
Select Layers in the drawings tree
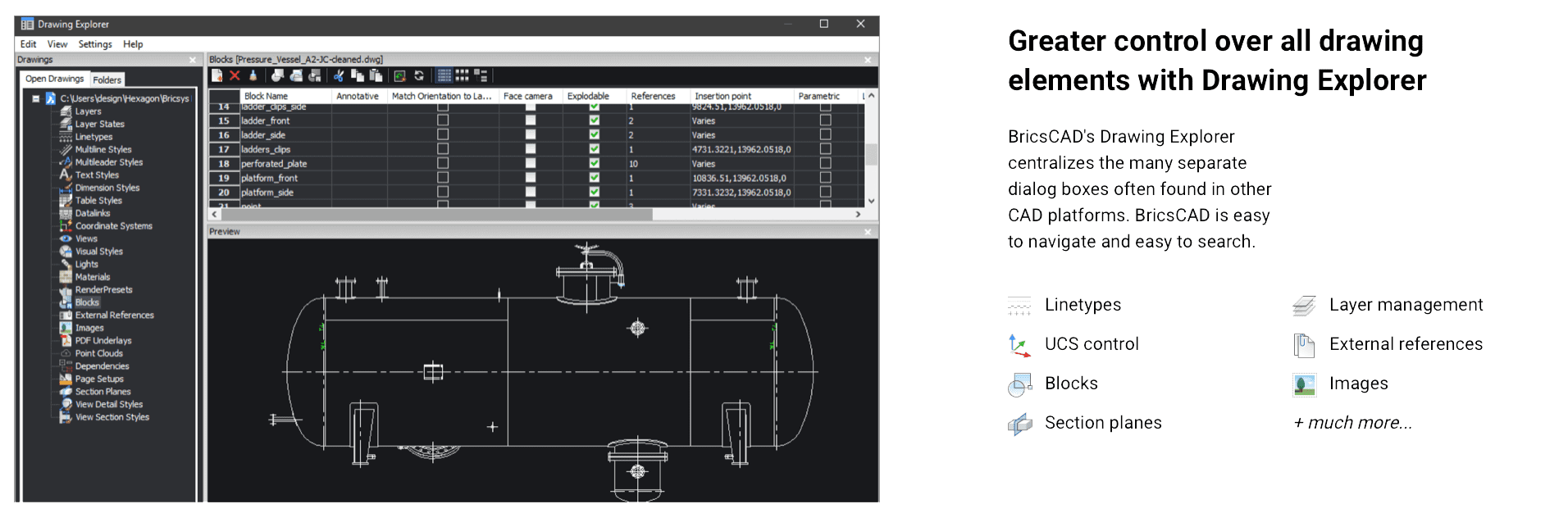coord(88,111)
